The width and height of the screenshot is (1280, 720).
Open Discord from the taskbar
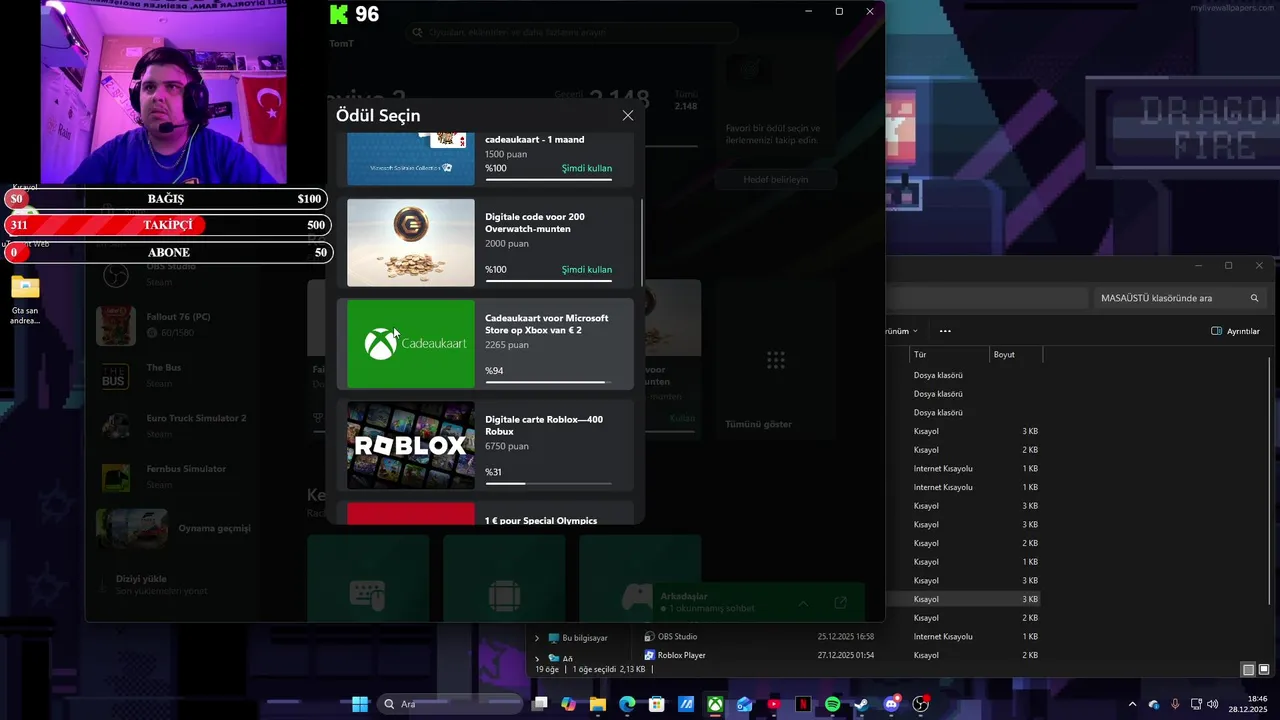tap(891, 704)
